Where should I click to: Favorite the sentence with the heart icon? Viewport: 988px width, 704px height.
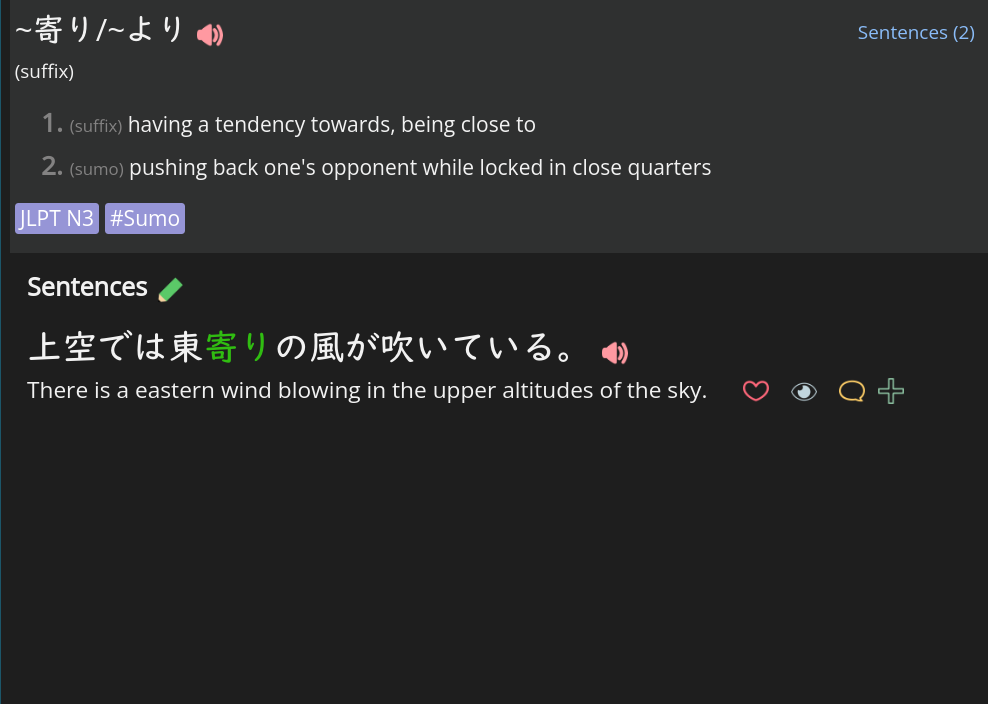[x=755, y=391]
